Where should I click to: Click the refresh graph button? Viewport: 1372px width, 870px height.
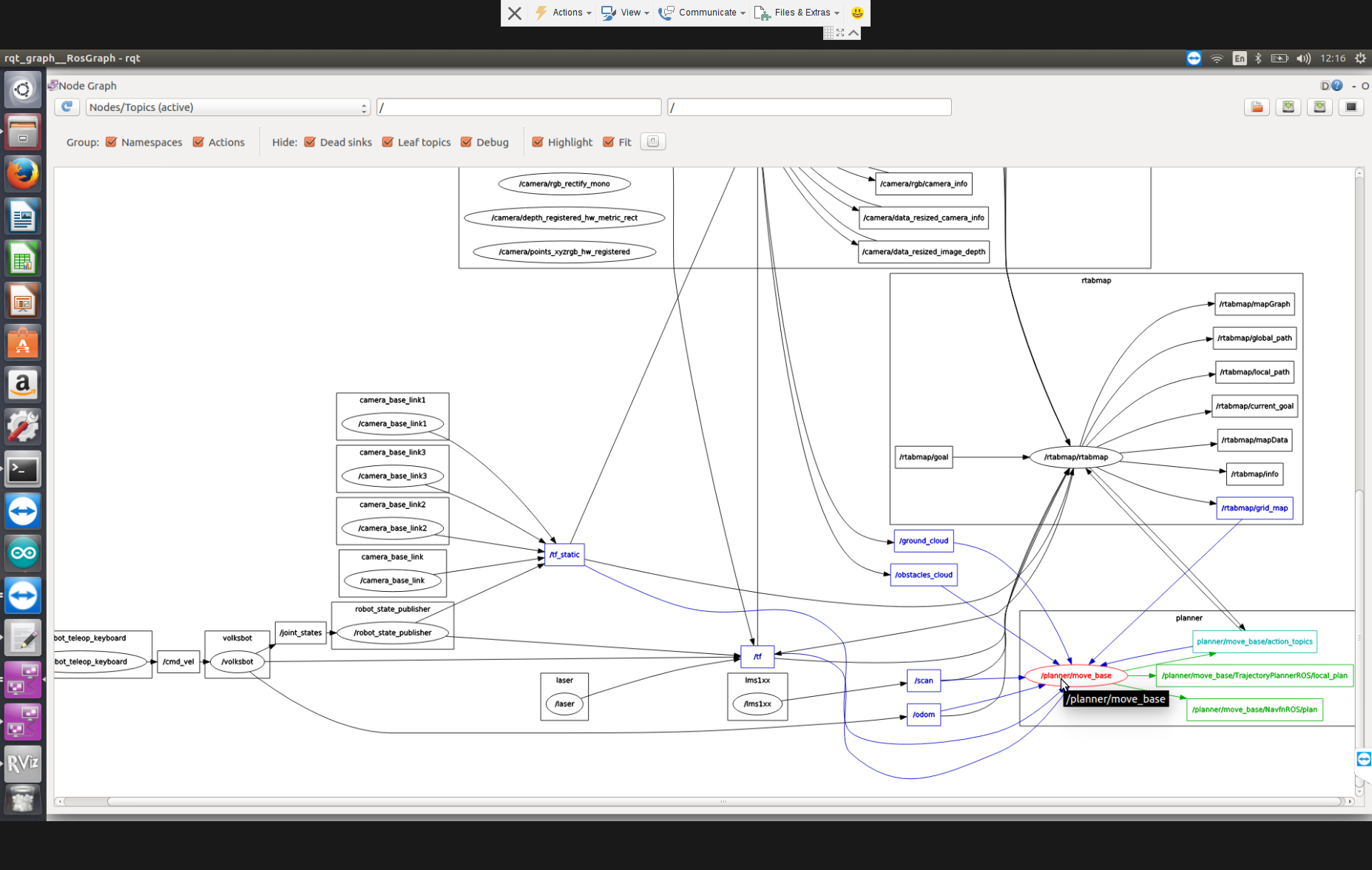point(67,107)
